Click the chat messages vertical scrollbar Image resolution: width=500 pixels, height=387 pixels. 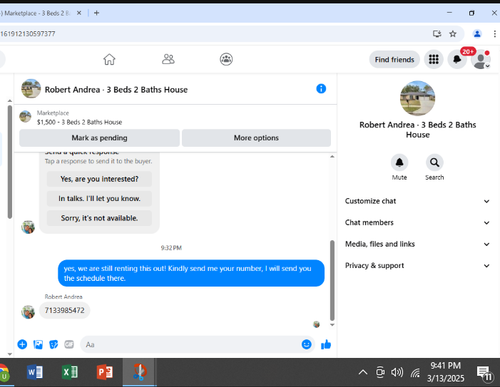pos(332,280)
